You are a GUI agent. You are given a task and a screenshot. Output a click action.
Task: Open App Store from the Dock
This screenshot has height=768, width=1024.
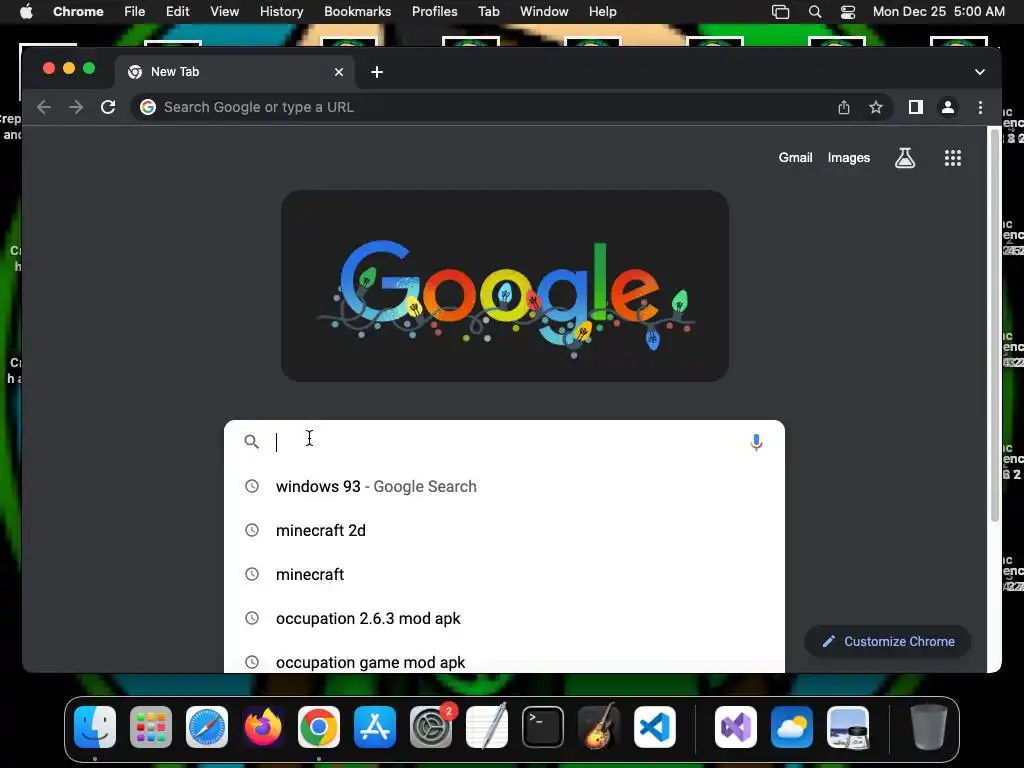point(375,727)
